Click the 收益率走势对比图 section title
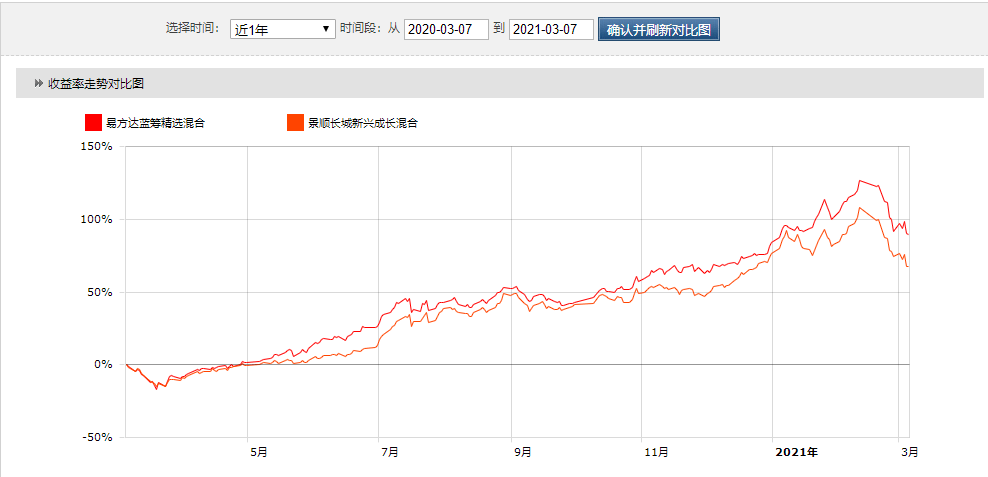This screenshot has width=988, height=477. (96, 83)
